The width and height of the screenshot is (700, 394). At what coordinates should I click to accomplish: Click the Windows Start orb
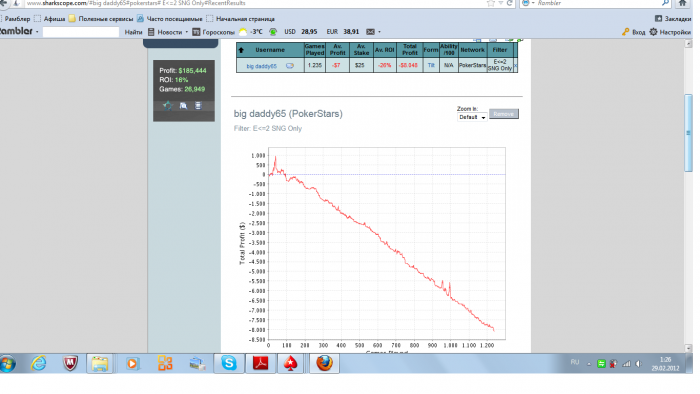8,363
